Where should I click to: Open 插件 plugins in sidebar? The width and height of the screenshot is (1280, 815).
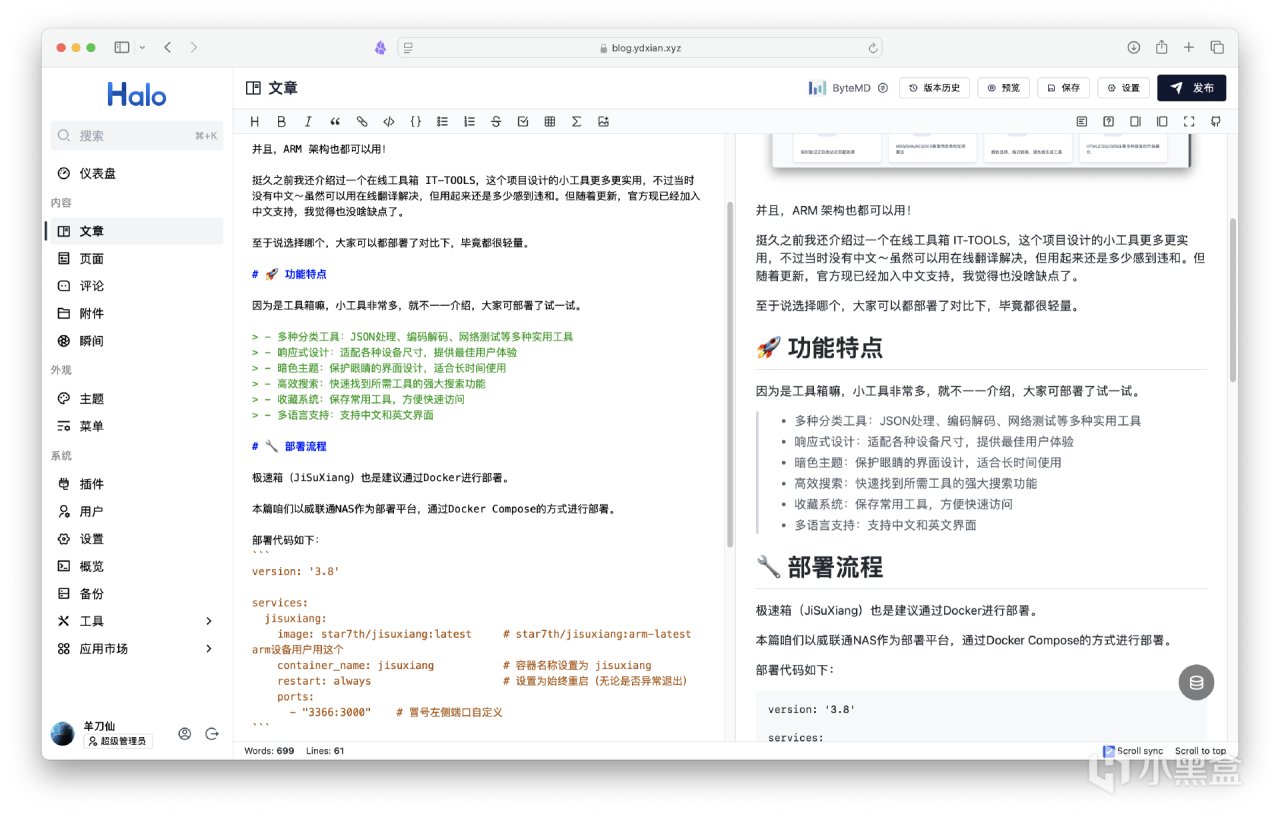coord(137,484)
